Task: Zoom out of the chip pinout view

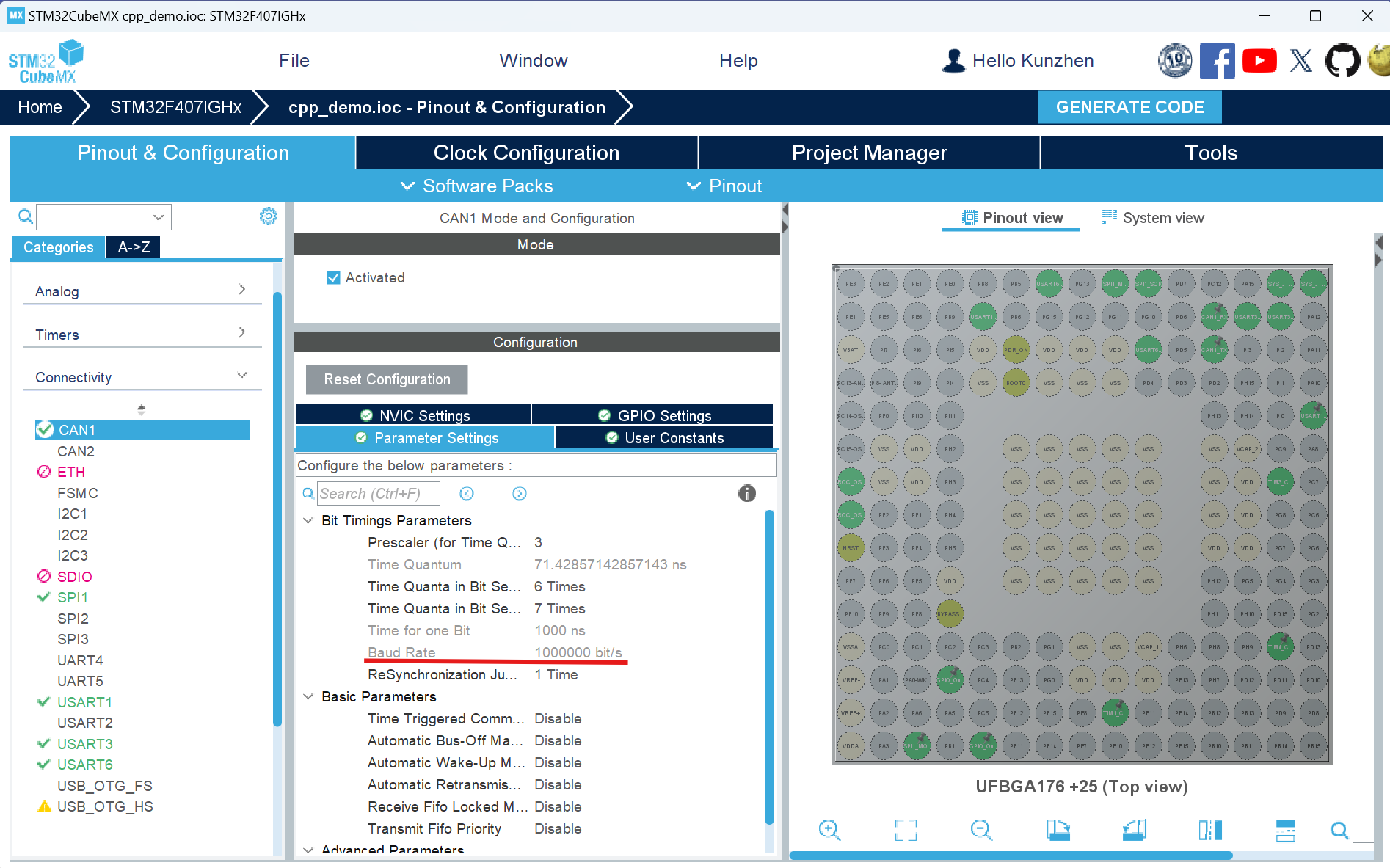Action: pos(981,830)
